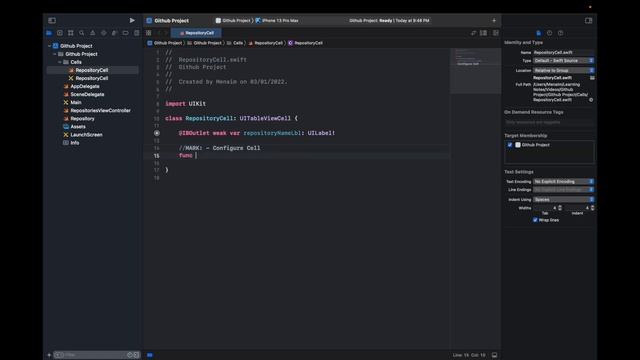Add an editor on the right
The image size is (640, 360).
point(496,33)
